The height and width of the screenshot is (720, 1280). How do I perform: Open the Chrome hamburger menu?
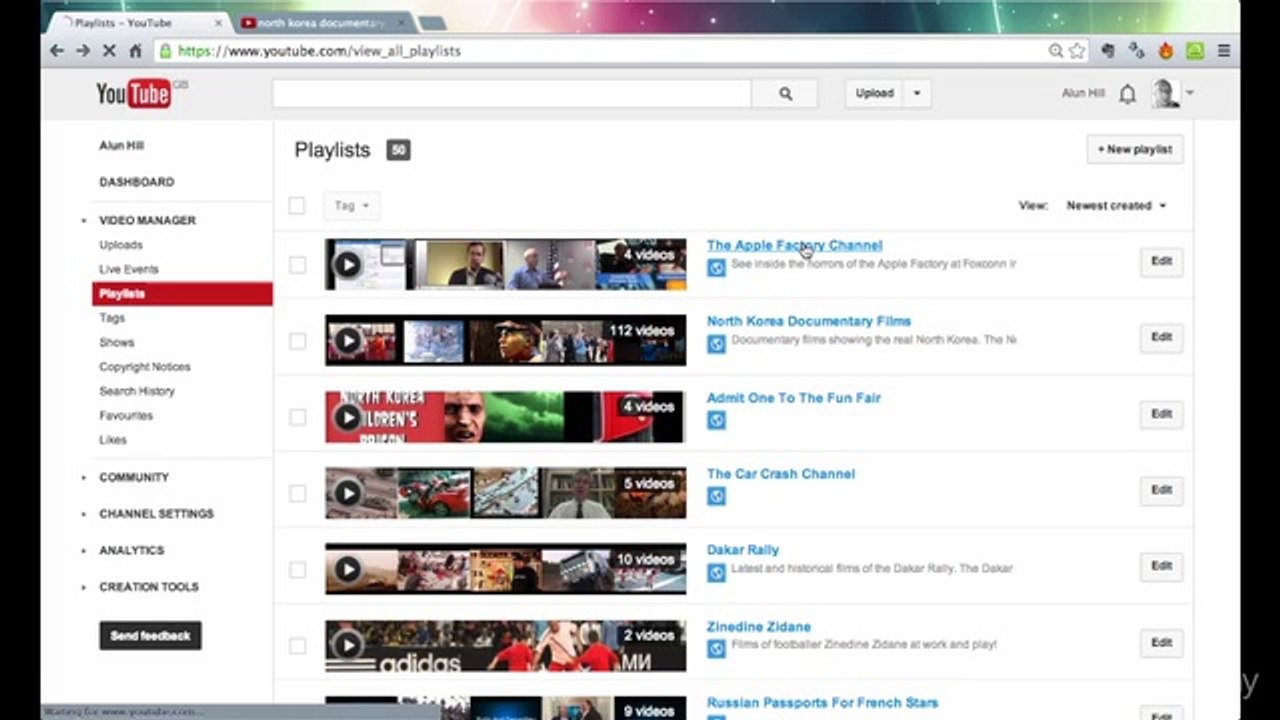point(1224,51)
